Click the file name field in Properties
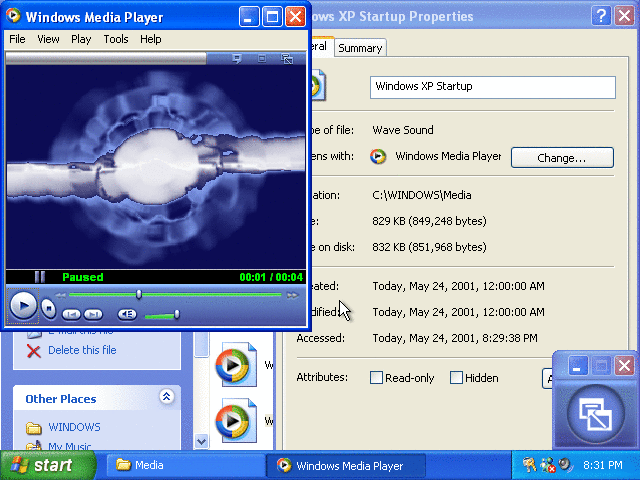640x480 pixels. (x=493, y=87)
